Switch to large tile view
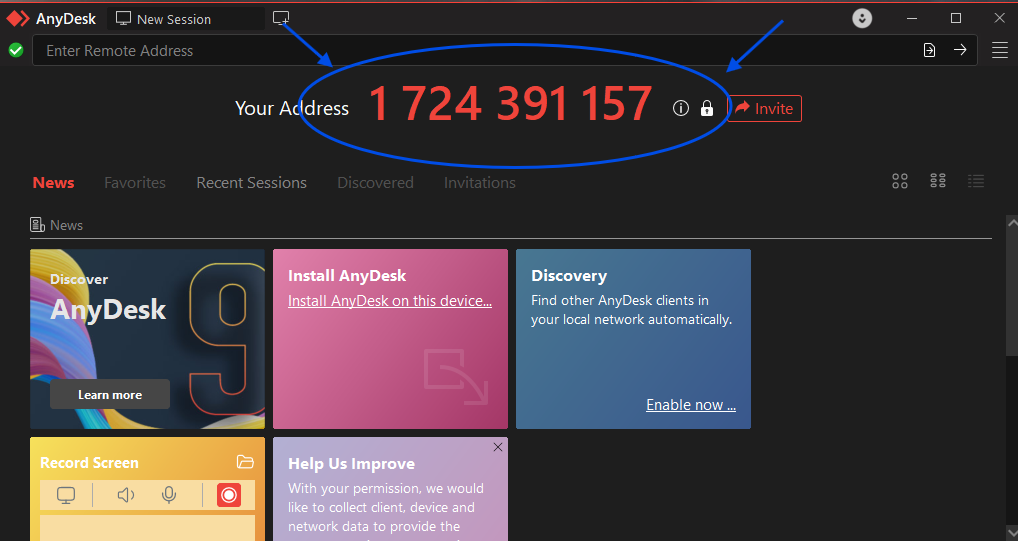The width and height of the screenshot is (1018, 541). (900, 181)
